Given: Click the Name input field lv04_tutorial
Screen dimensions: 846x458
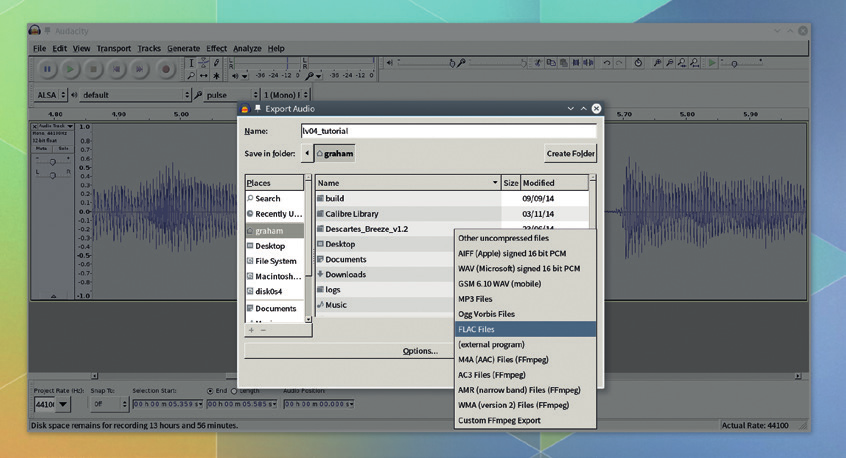Looking at the screenshot, I should tap(448, 131).
